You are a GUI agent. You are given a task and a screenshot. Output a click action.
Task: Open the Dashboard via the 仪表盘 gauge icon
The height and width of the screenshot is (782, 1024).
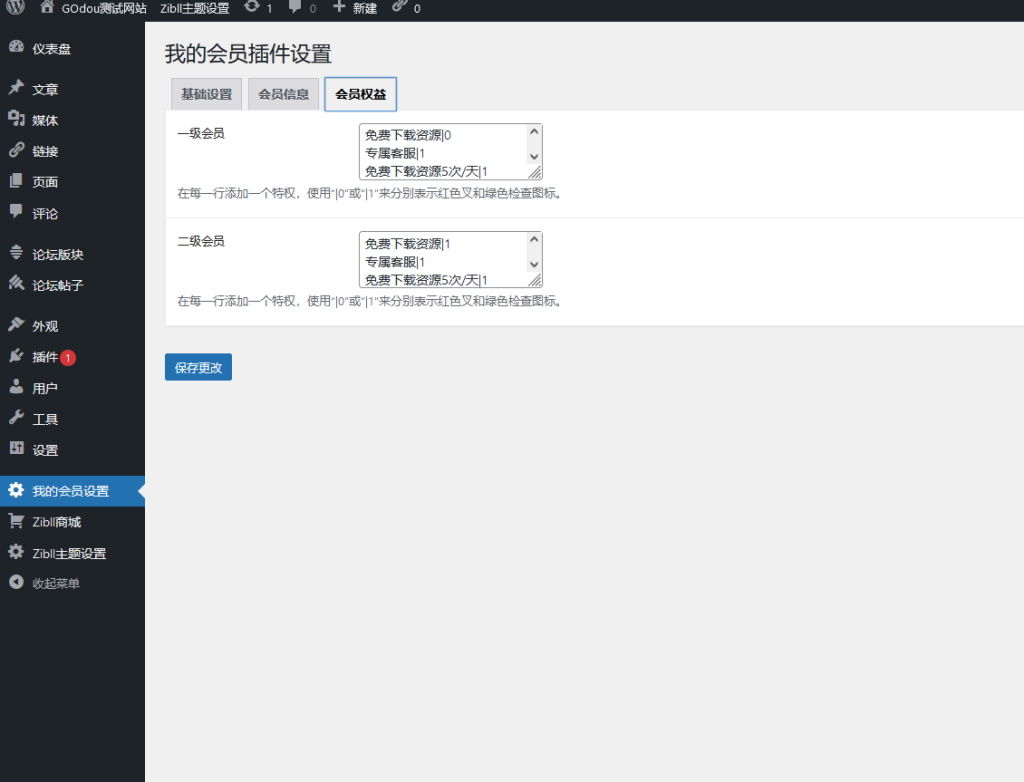coord(15,46)
